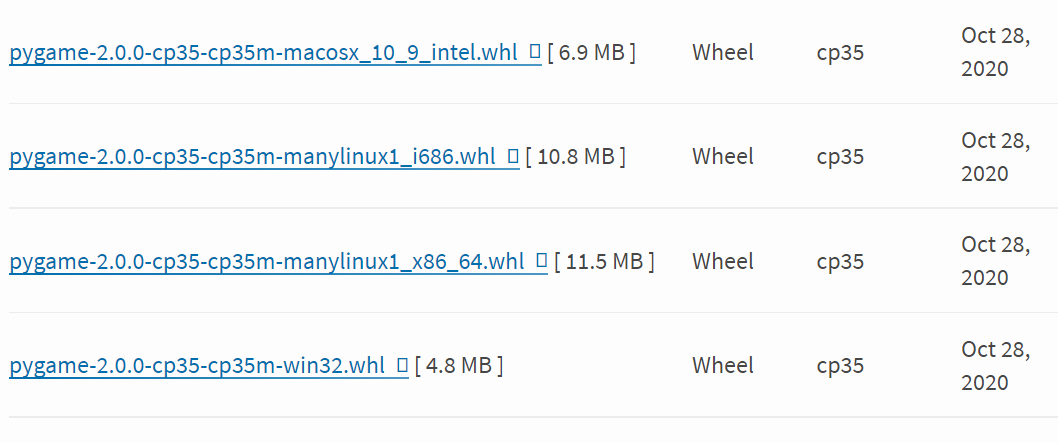Click cp35 in the manylinux1_x86_64 row

(x=840, y=261)
